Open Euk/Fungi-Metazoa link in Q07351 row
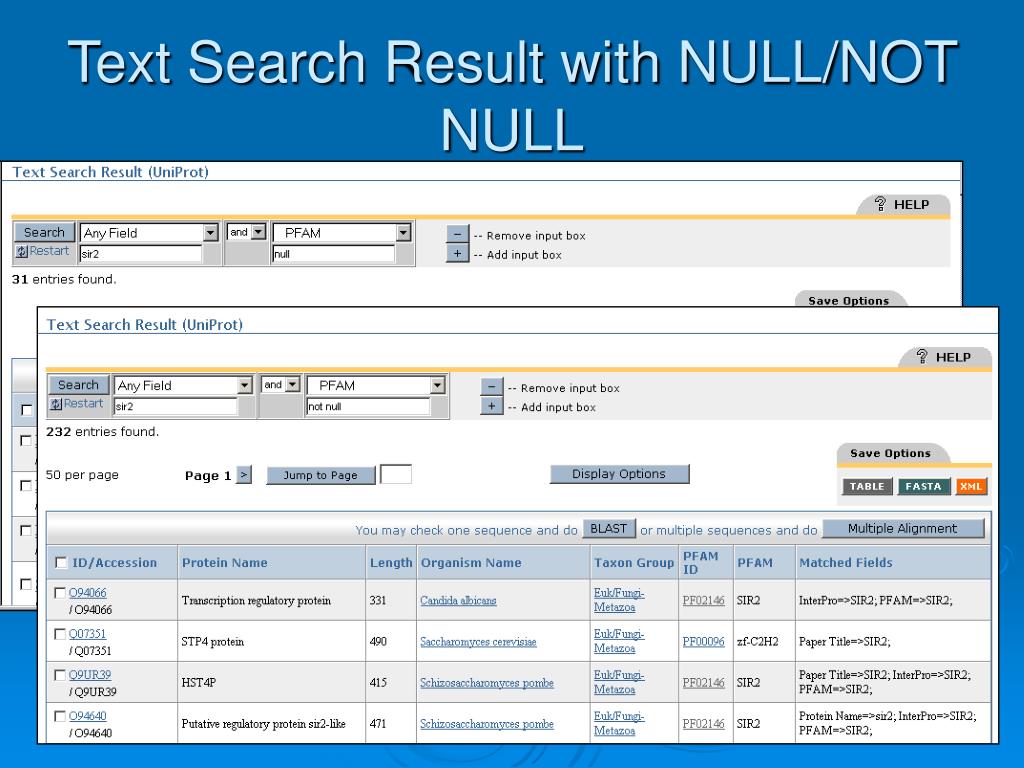The height and width of the screenshot is (768, 1024). tap(618, 641)
